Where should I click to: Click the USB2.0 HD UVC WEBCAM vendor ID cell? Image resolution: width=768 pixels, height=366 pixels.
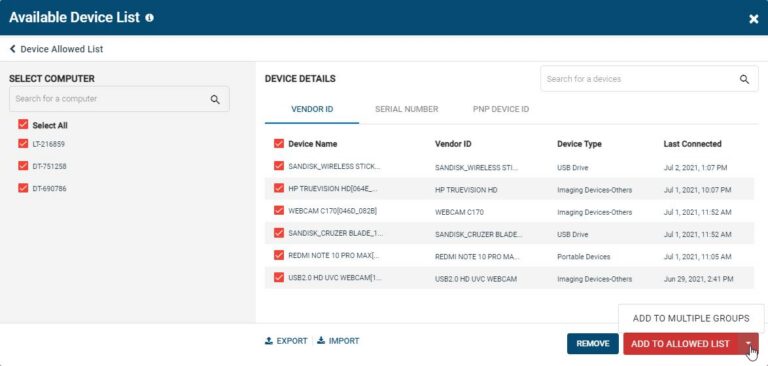[476, 279]
